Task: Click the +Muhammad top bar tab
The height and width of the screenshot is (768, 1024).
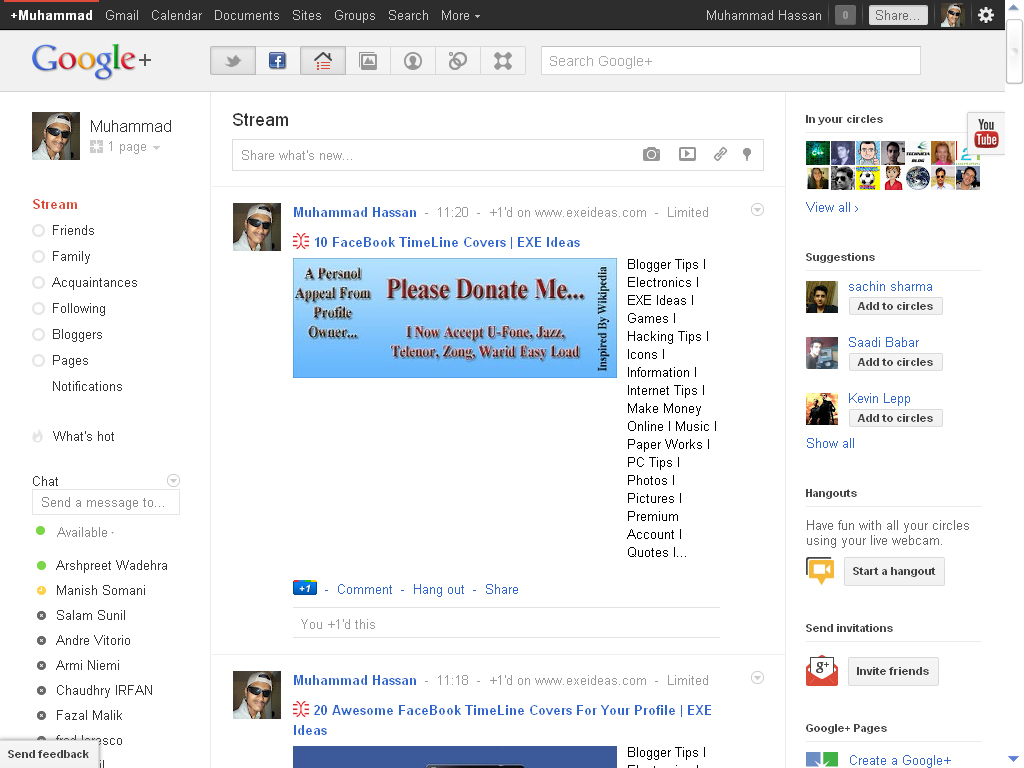Action: click(x=51, y=15)
